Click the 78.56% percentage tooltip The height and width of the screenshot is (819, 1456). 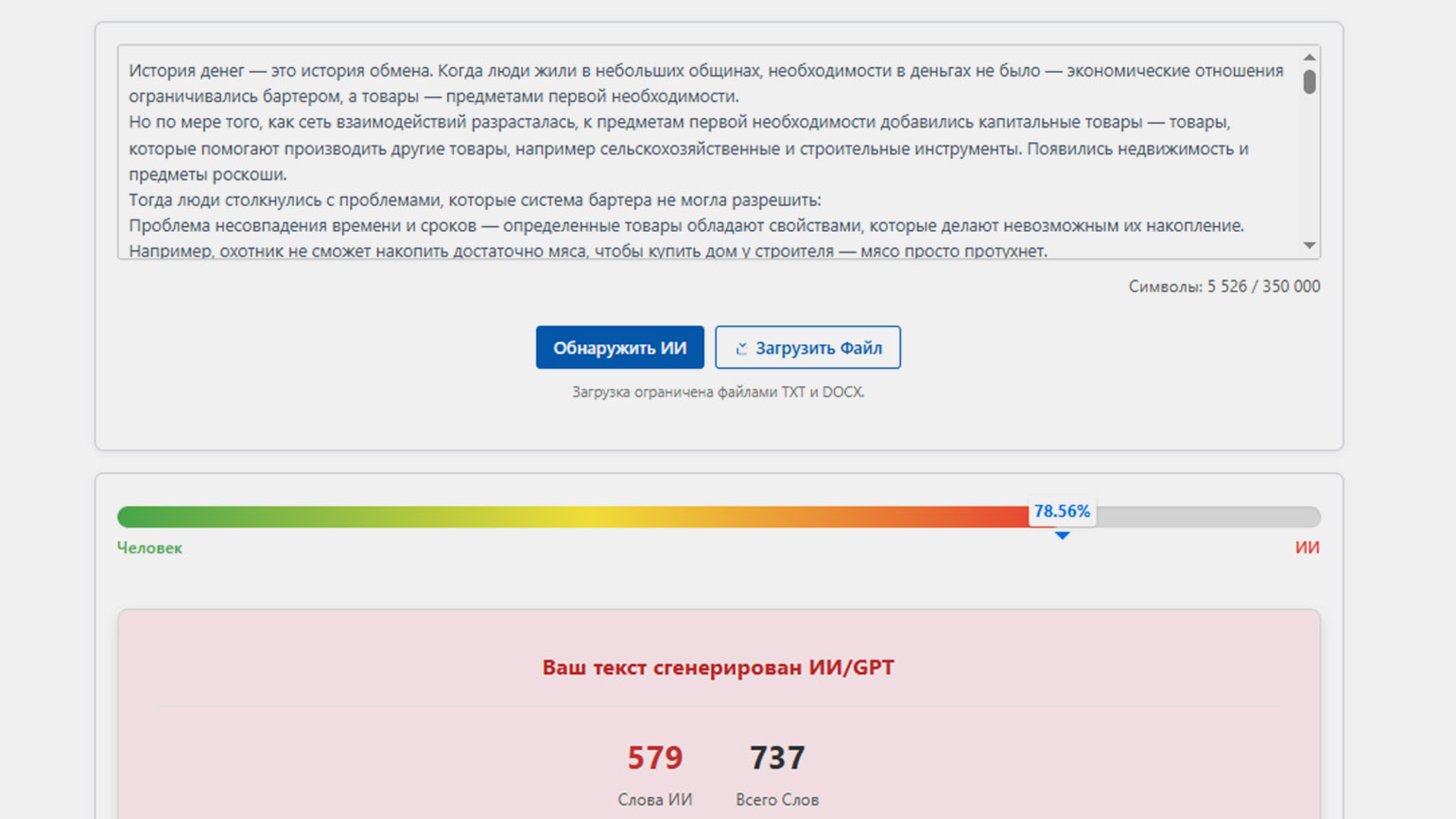point(1062,511)
